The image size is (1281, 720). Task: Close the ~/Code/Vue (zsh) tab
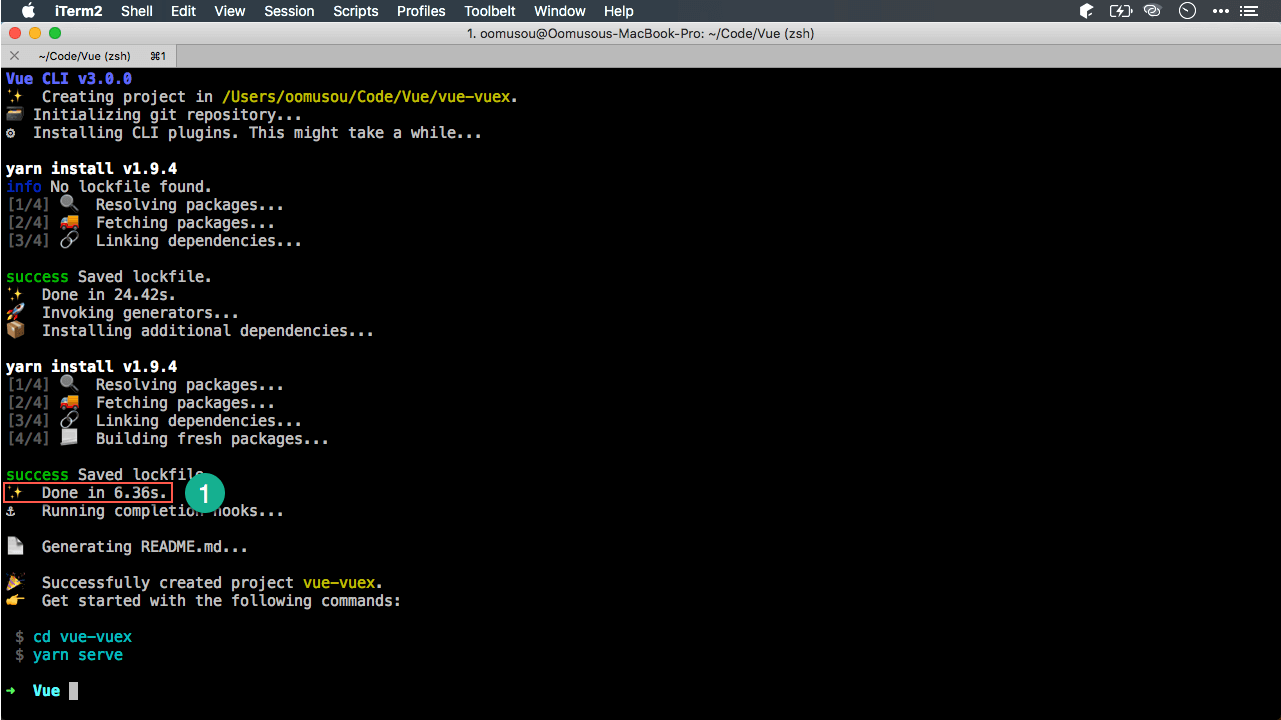[x=14, y=56]
